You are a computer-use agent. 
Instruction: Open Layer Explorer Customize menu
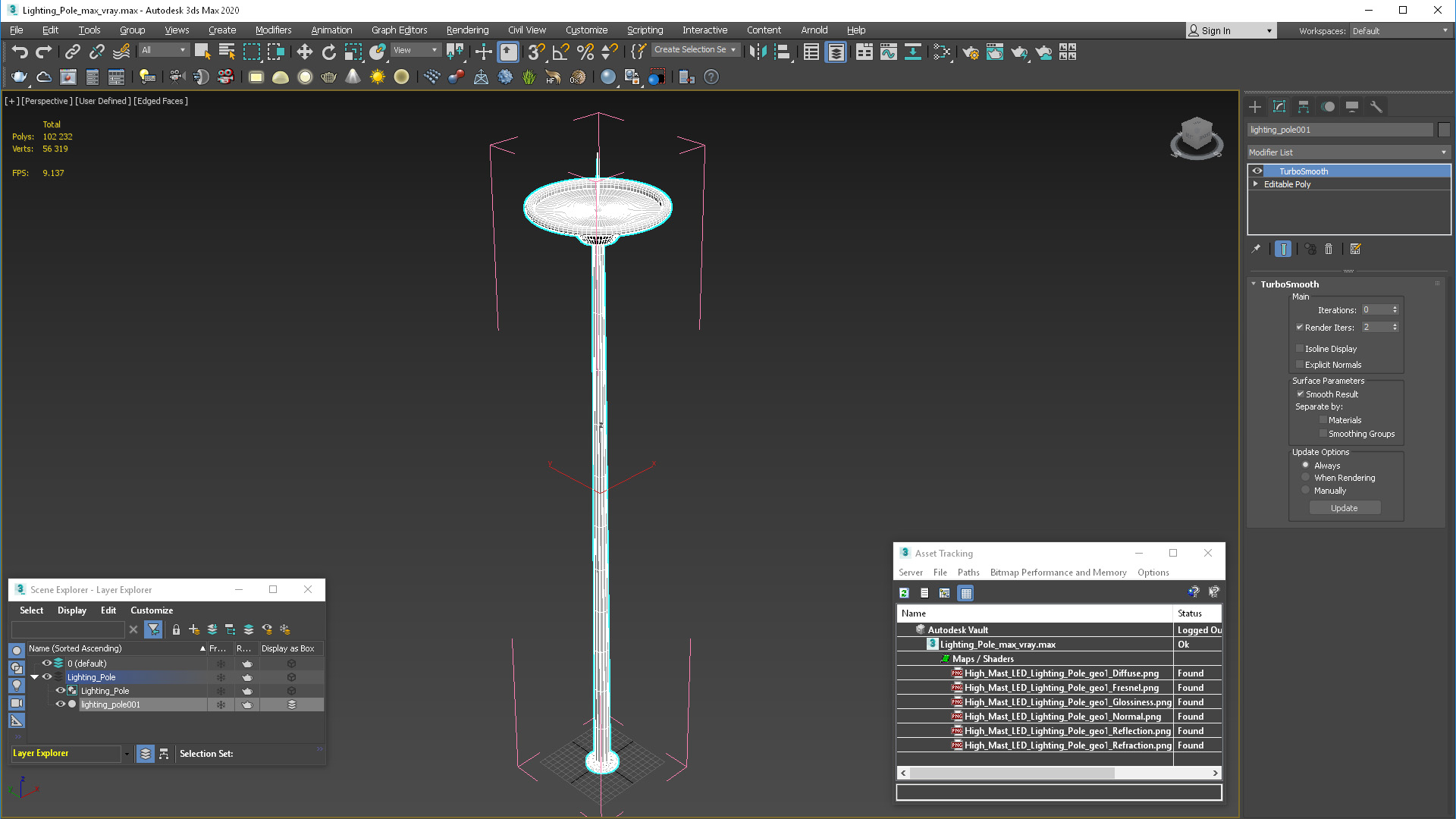152,610
